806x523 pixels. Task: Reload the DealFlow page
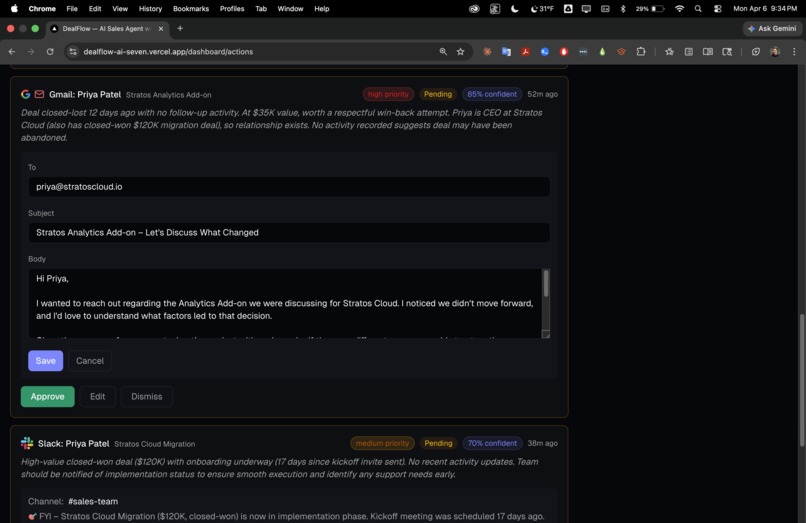(x=50, y=51)
